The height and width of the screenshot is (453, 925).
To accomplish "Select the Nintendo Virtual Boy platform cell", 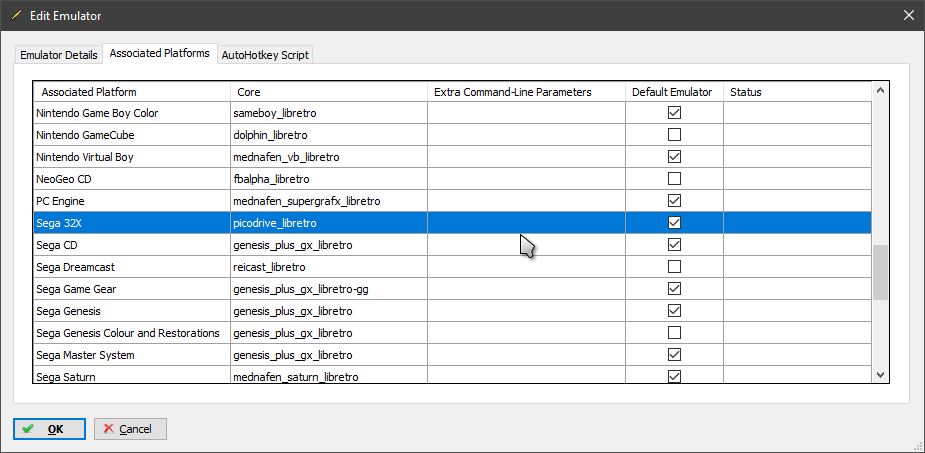I will click(x=132, y=157).
